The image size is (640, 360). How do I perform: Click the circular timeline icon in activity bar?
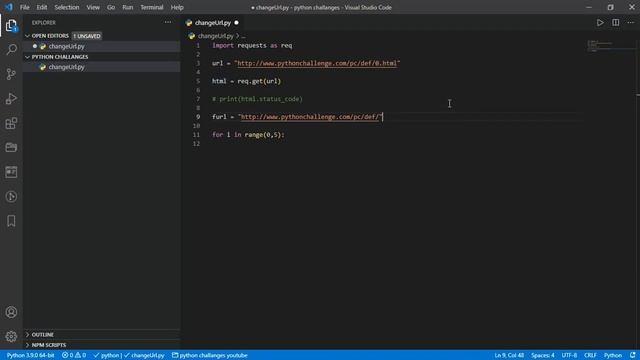pyautogui.click(x=11, y=196)
